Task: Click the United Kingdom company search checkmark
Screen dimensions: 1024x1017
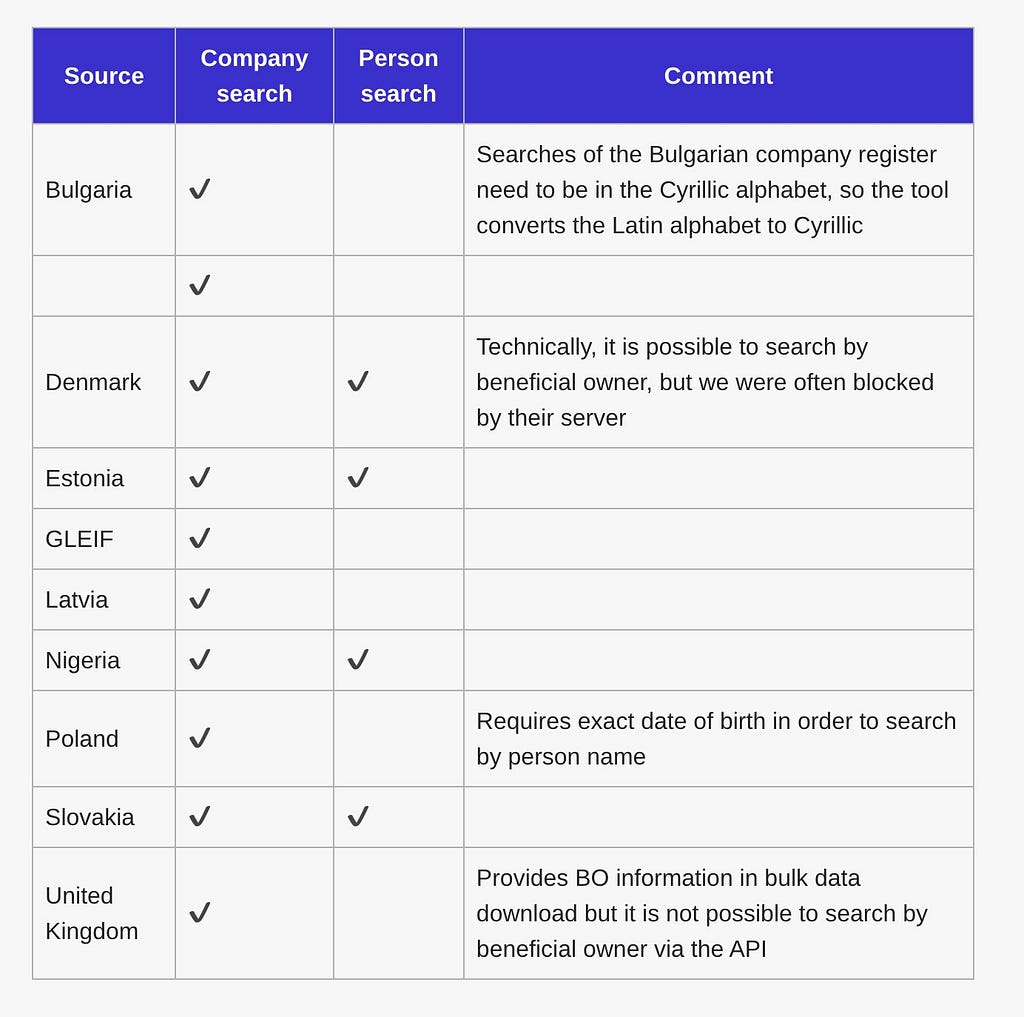Action: (200, 912)
